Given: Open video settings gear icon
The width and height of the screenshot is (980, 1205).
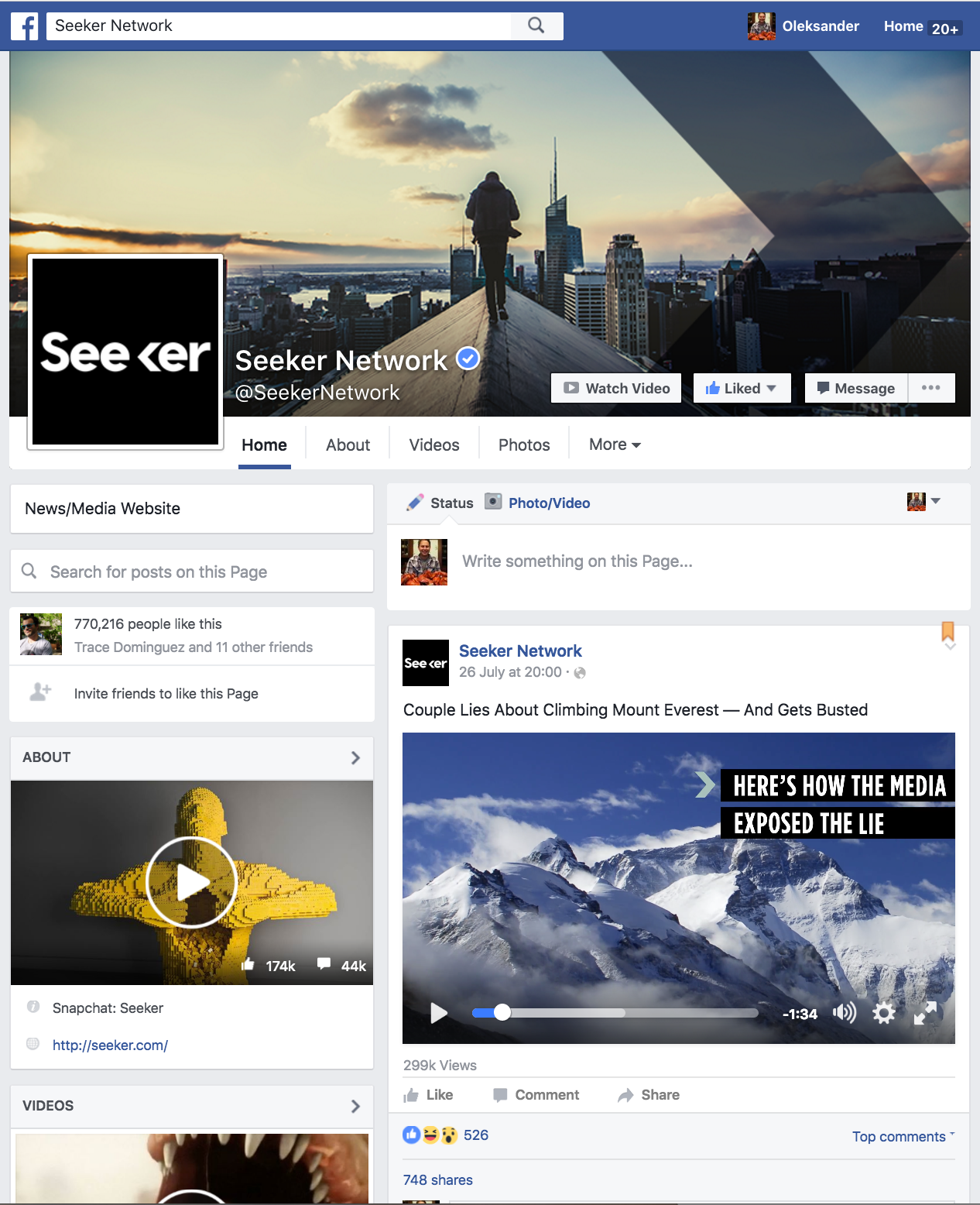Looking at the screenshot, I should coord(883,1013).
